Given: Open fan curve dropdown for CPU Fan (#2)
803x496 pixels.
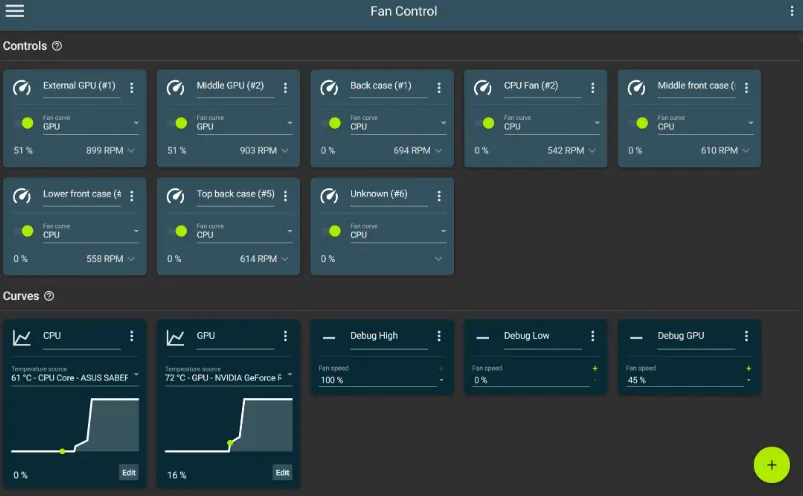Looking at the screenshot, I should pos(552,123).
